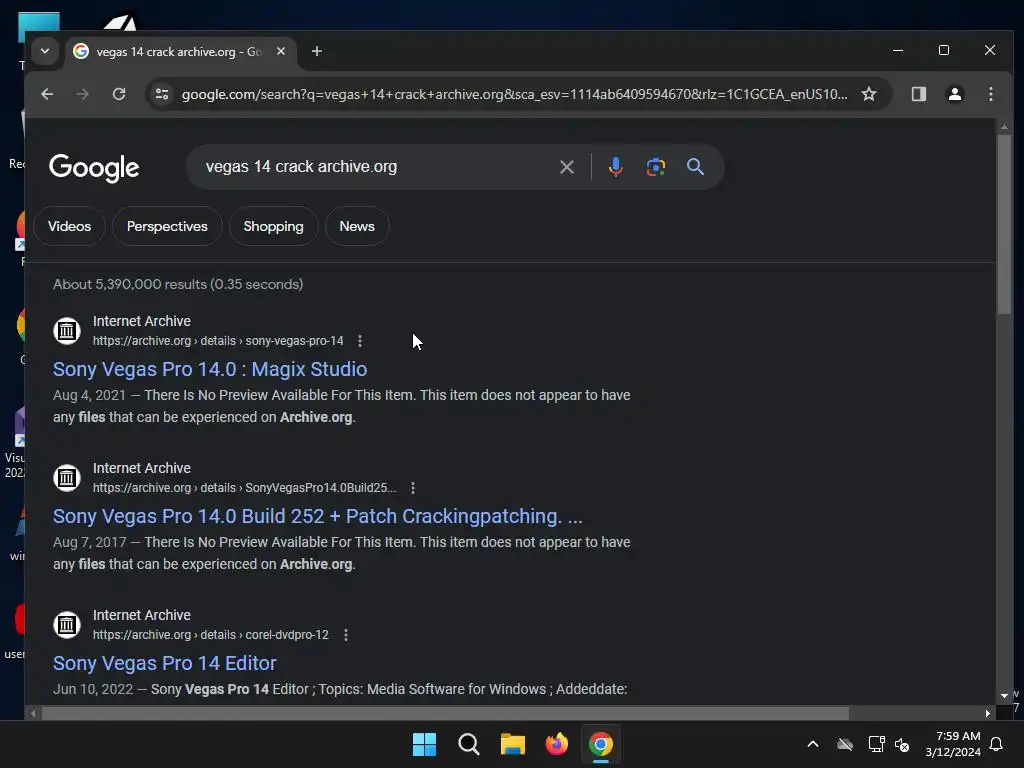Filter results by News
Screen dimensions: 1024x768
coord(357,226)
